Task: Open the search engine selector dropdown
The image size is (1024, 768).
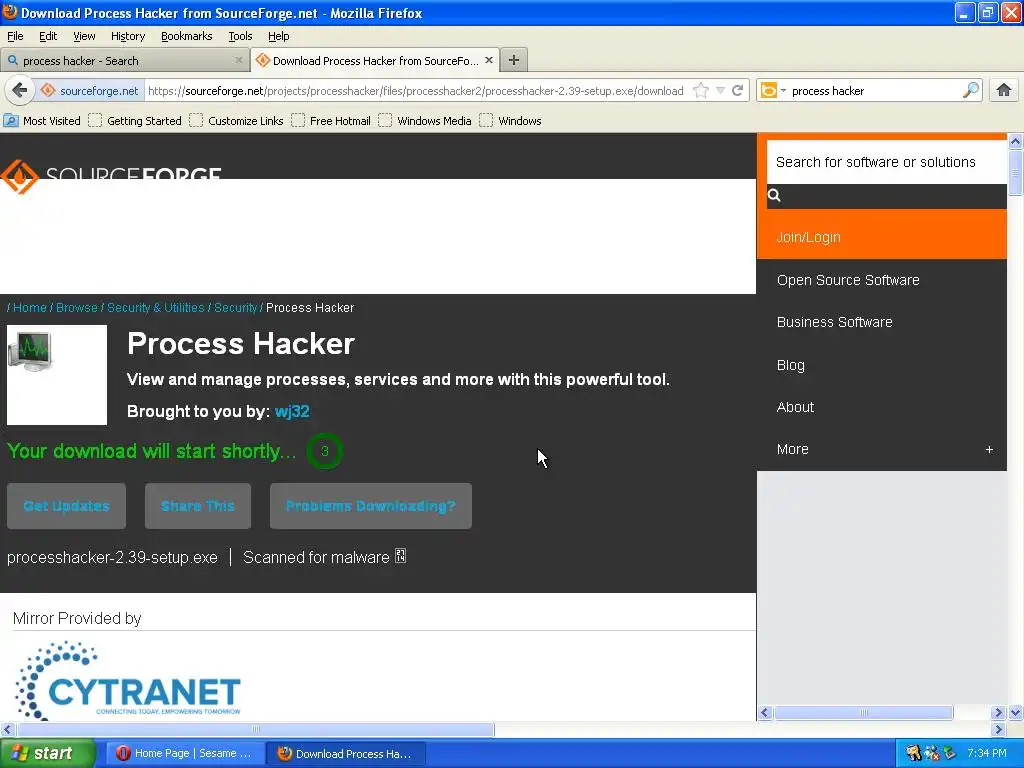Action: coord(773,90)
